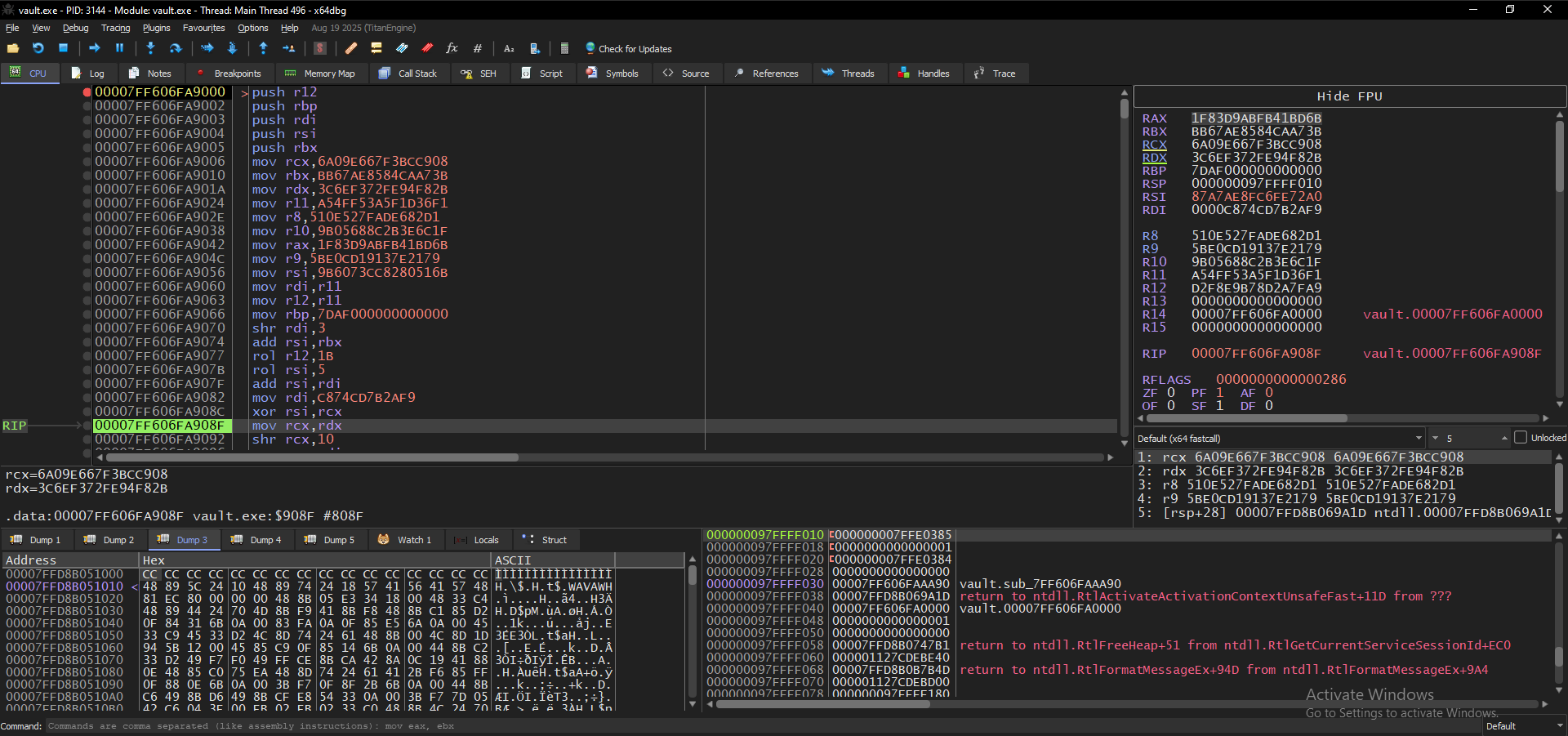
Task: Open the argument count dropdown arrow
Action: tap(1436, 438)
